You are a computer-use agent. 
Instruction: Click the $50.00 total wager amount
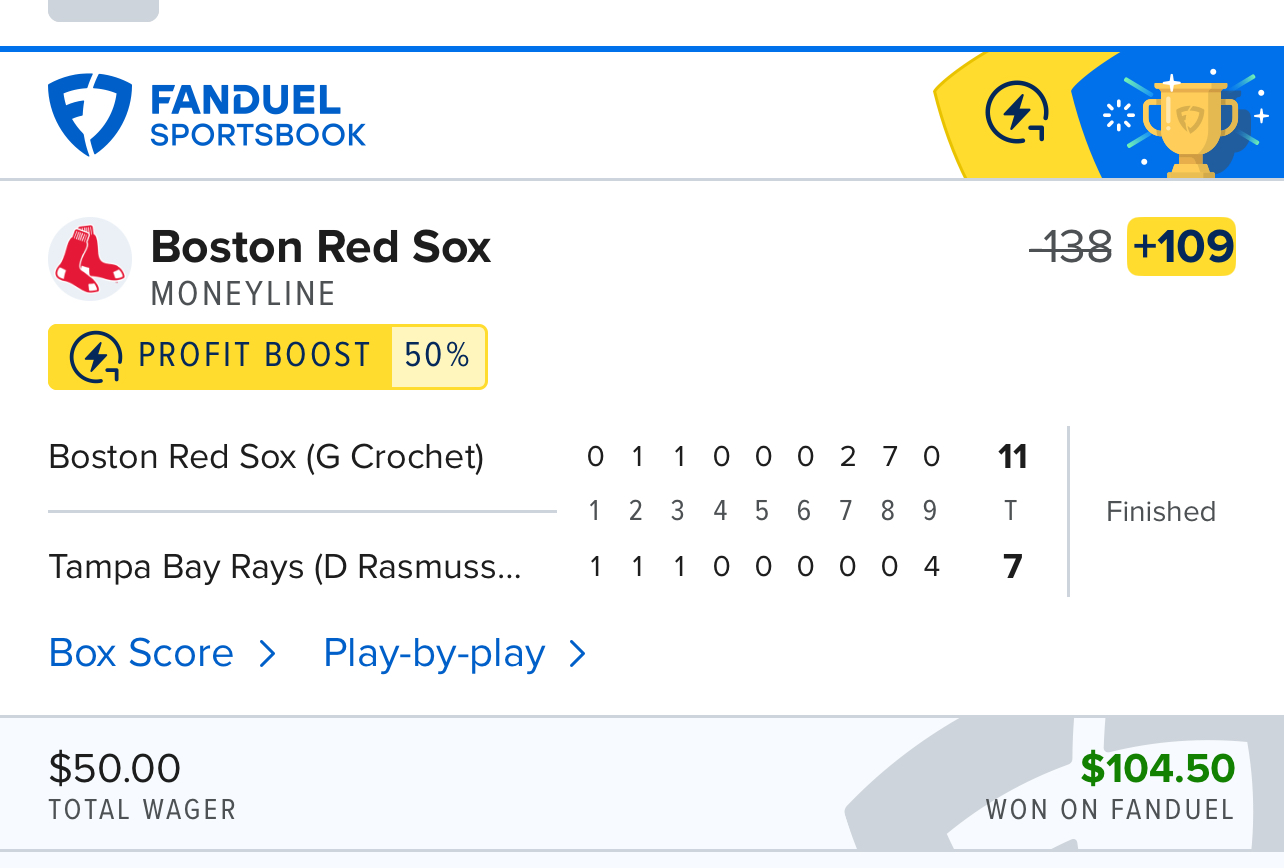[115, 768]
